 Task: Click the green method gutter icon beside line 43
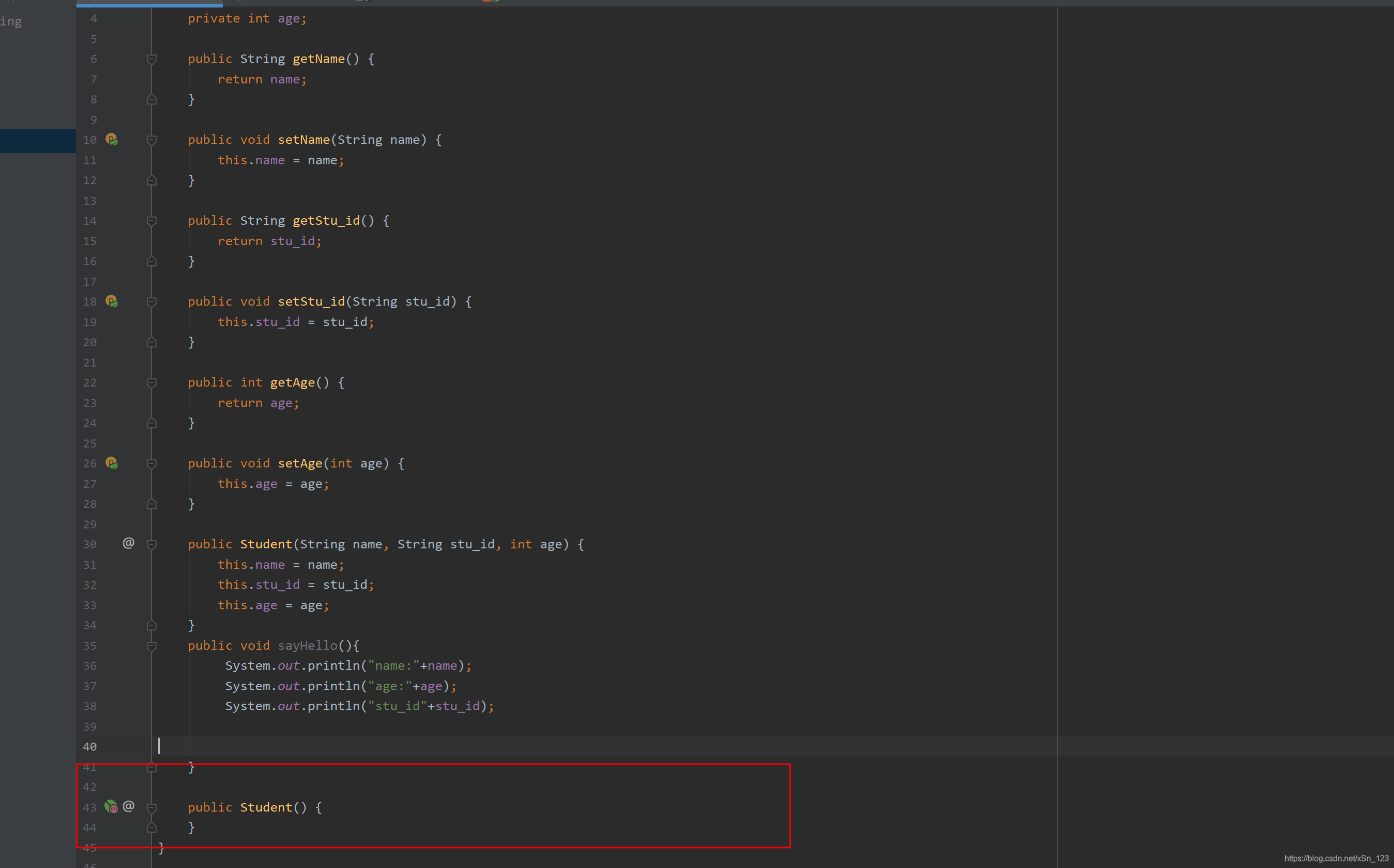click(111, 807)
